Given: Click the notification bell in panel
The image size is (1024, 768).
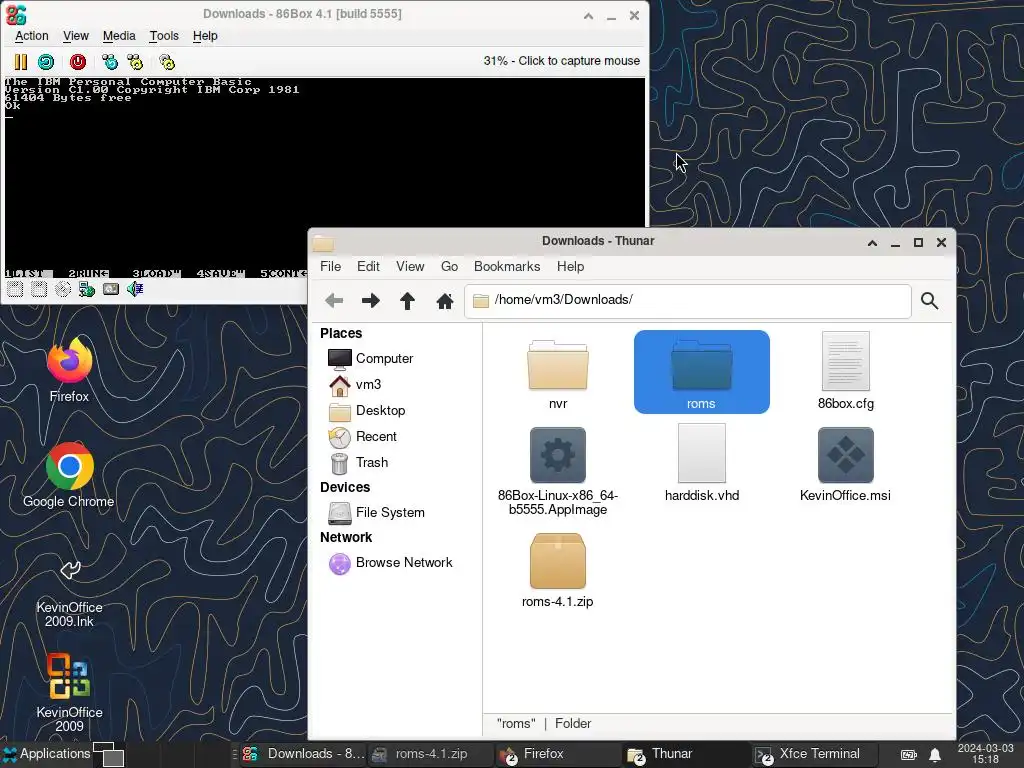Looking at the screenshot, I should (935, 754).
